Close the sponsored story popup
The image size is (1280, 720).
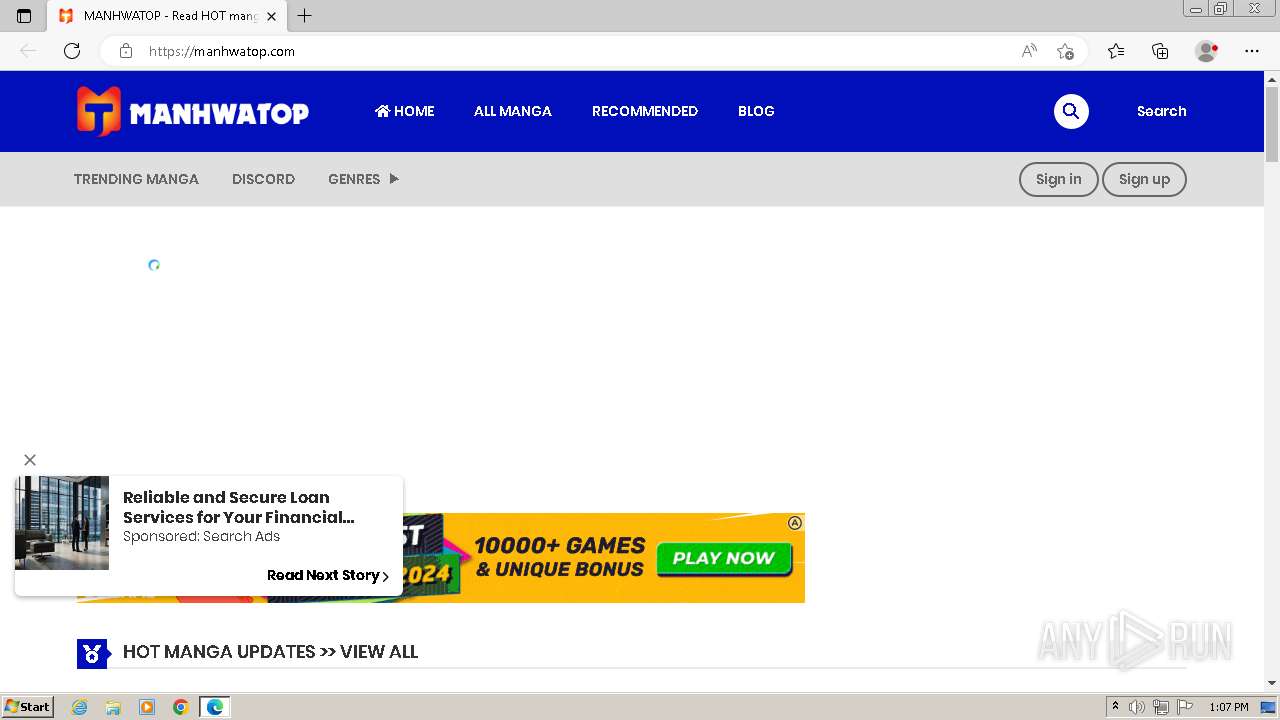pos(30,460)
